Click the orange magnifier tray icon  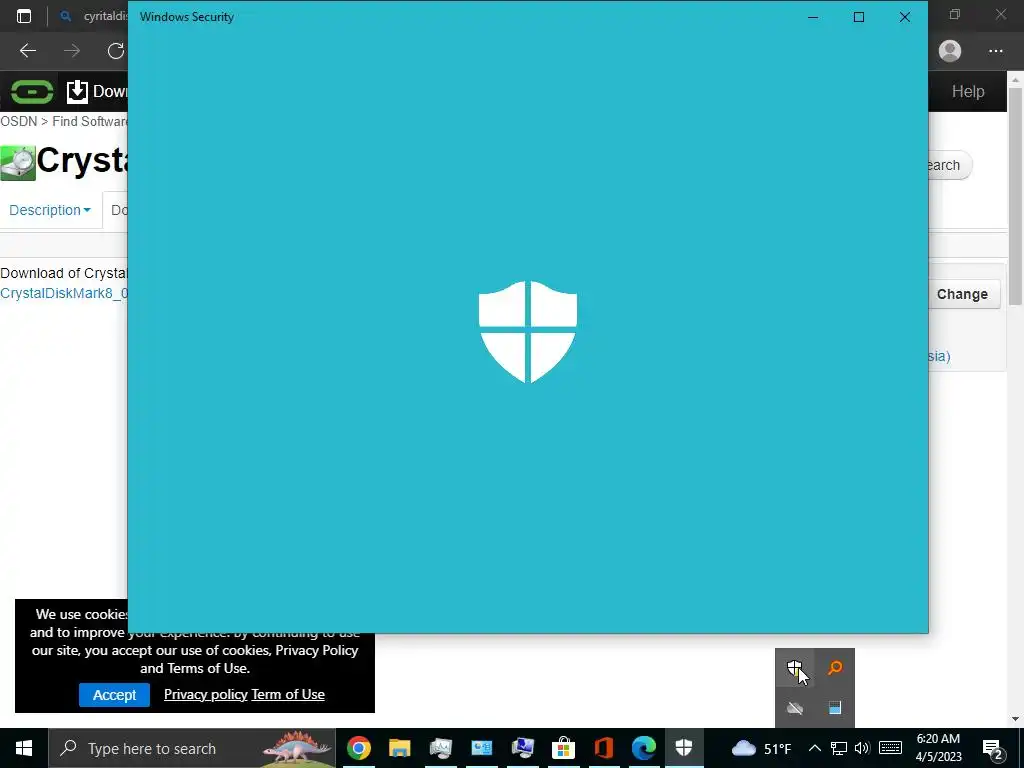coord(835,667)
